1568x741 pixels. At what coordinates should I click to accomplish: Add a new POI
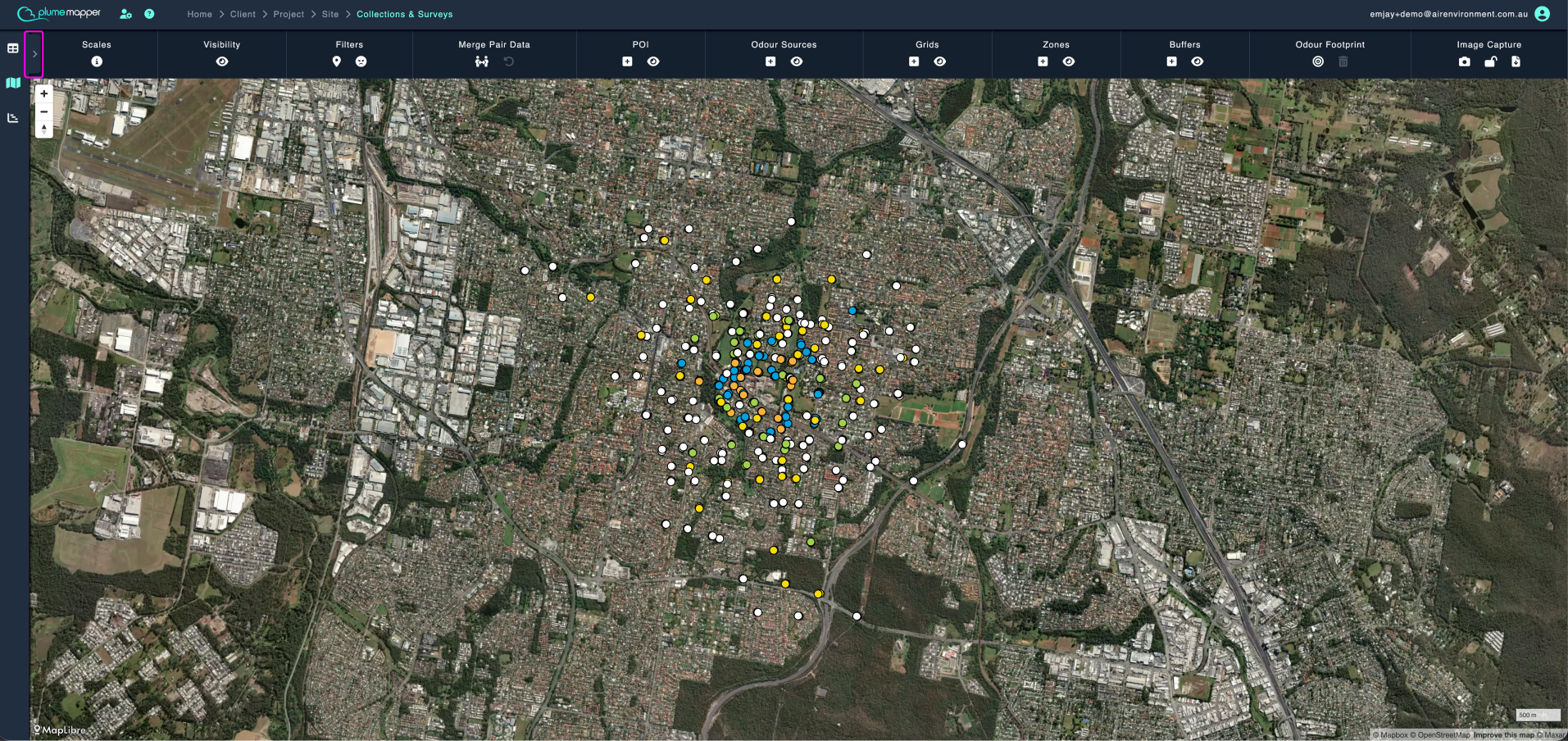(x=627, y=61)
